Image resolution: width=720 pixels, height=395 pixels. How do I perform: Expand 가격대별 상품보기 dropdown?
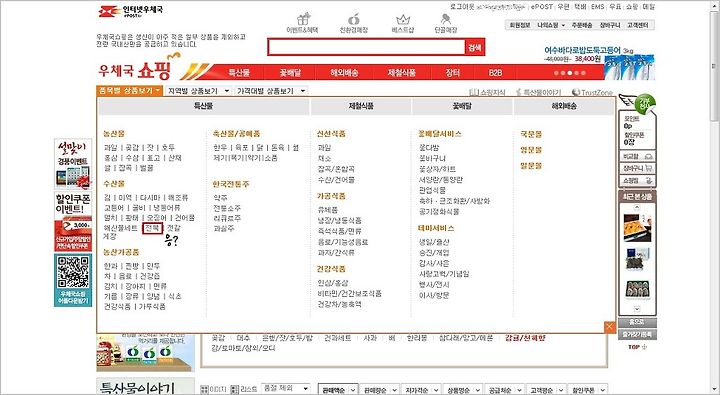point(270,91)
